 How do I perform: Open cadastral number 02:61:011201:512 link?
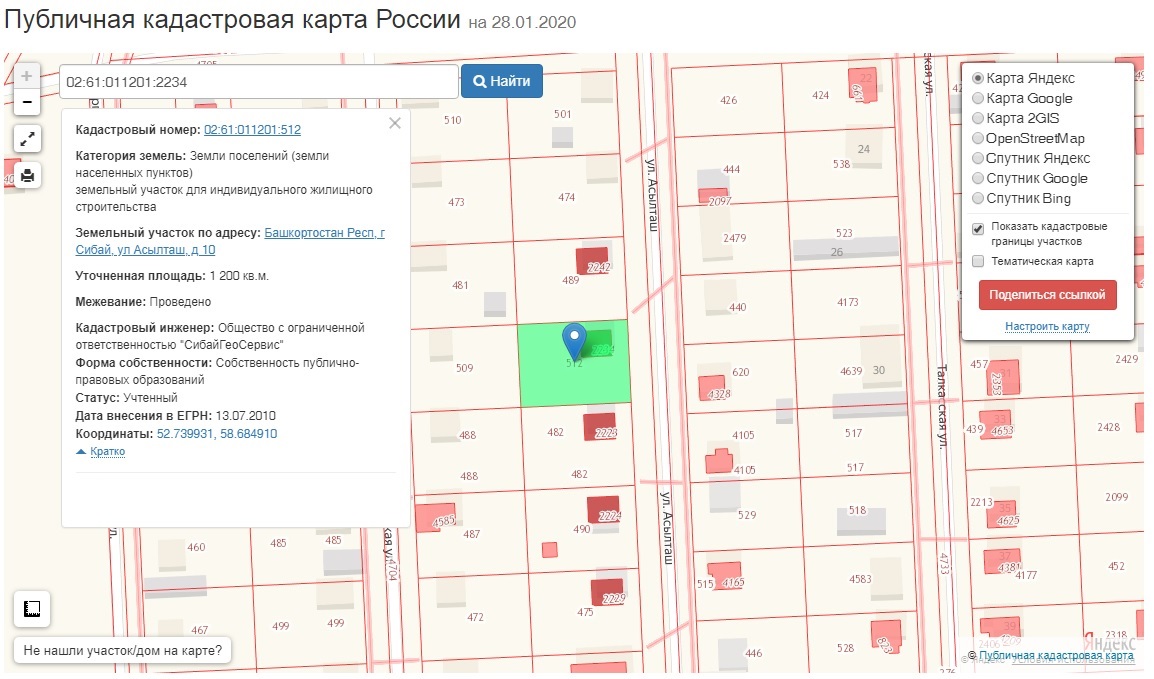coord(252,129)
